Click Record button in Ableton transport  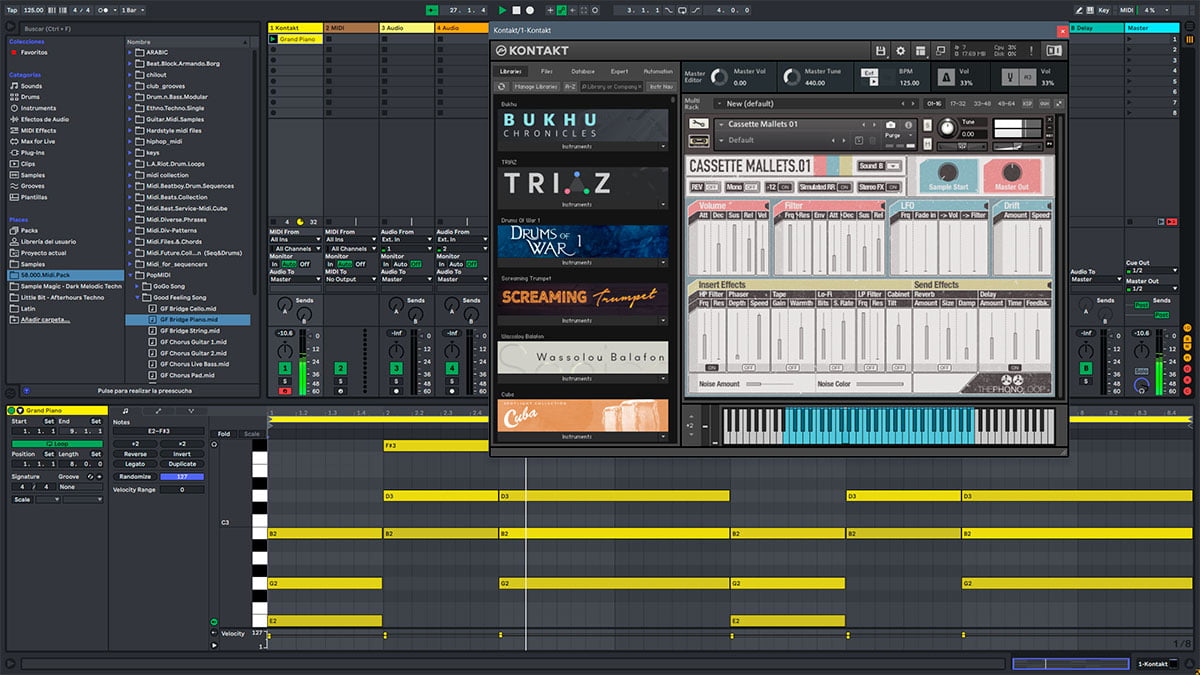click(530, 10)
